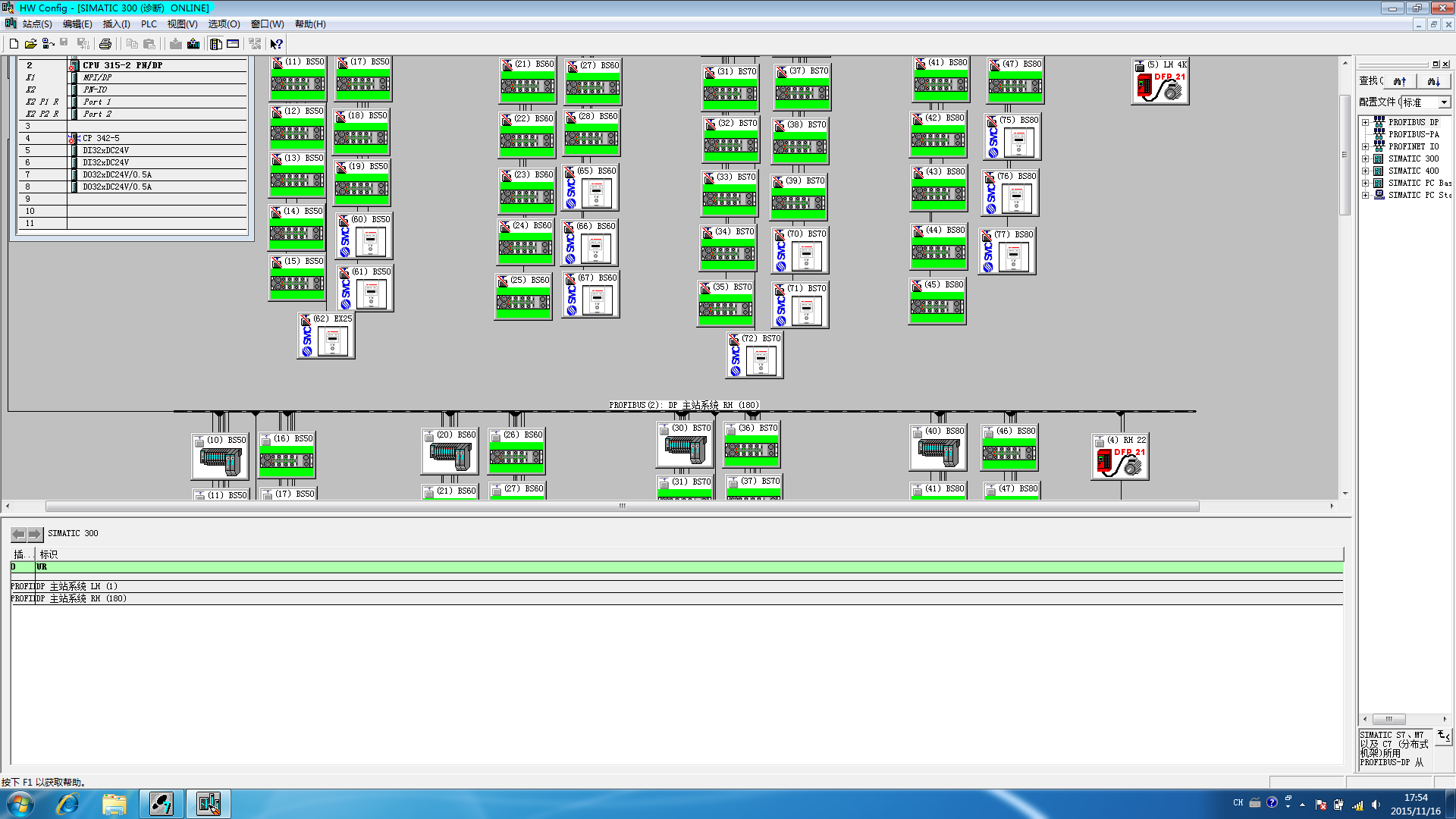This screenshot has width=1456, height=819.
Task: Open the catalog profile dropdown
Action: pyautogui.click(x=1443, y=102)
